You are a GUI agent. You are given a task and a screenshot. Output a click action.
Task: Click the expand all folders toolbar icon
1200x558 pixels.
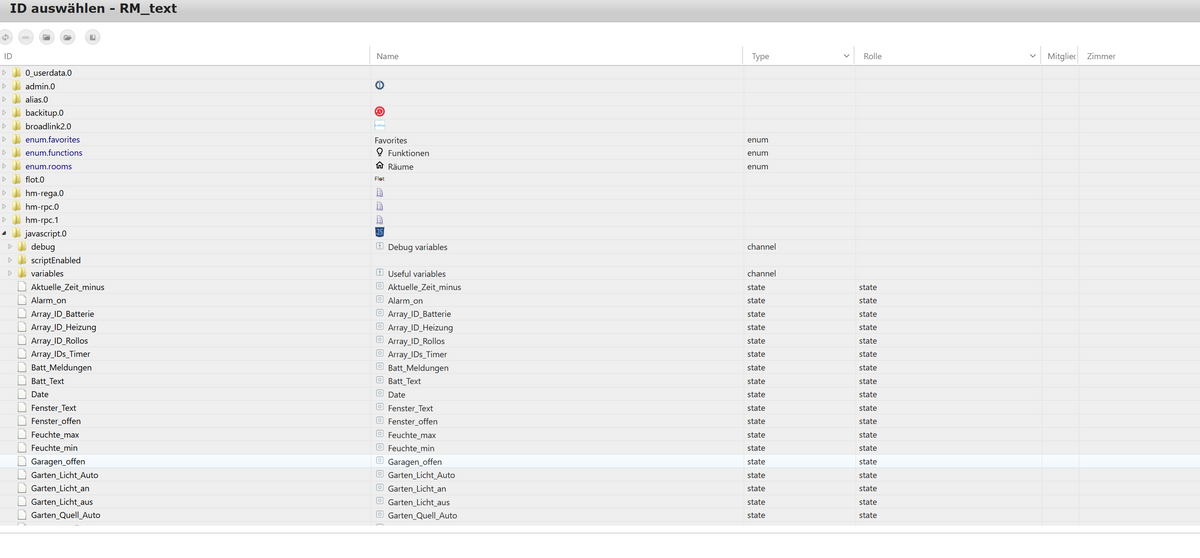coord(67,37)
